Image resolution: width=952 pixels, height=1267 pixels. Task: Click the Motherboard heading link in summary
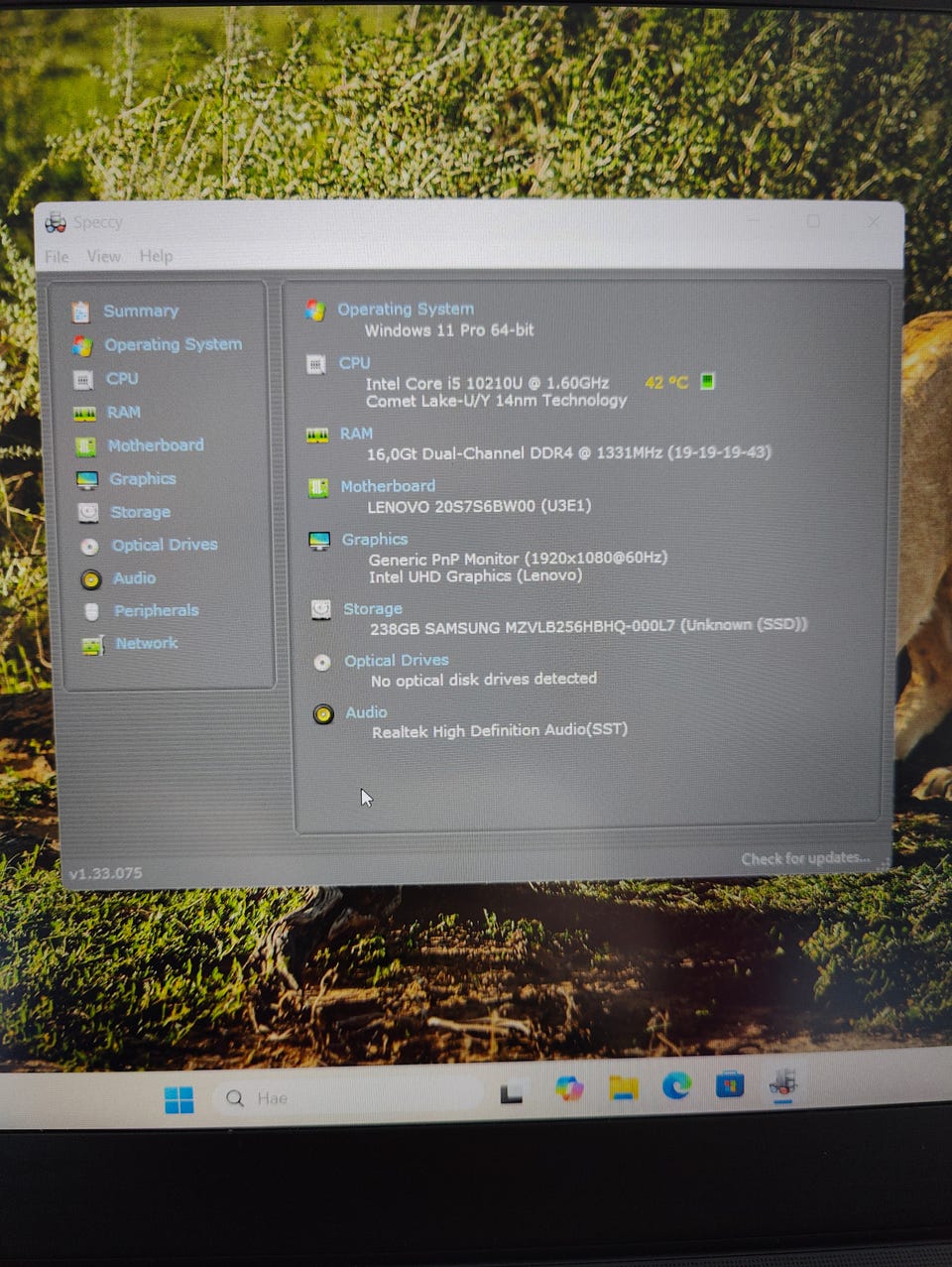click(x=388, y=487)
